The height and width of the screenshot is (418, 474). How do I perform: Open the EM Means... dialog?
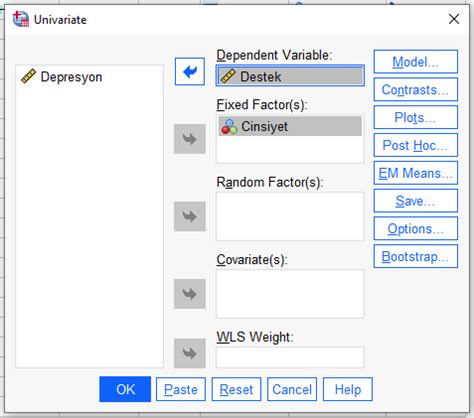pyautogui.click(x=416, y=173)
